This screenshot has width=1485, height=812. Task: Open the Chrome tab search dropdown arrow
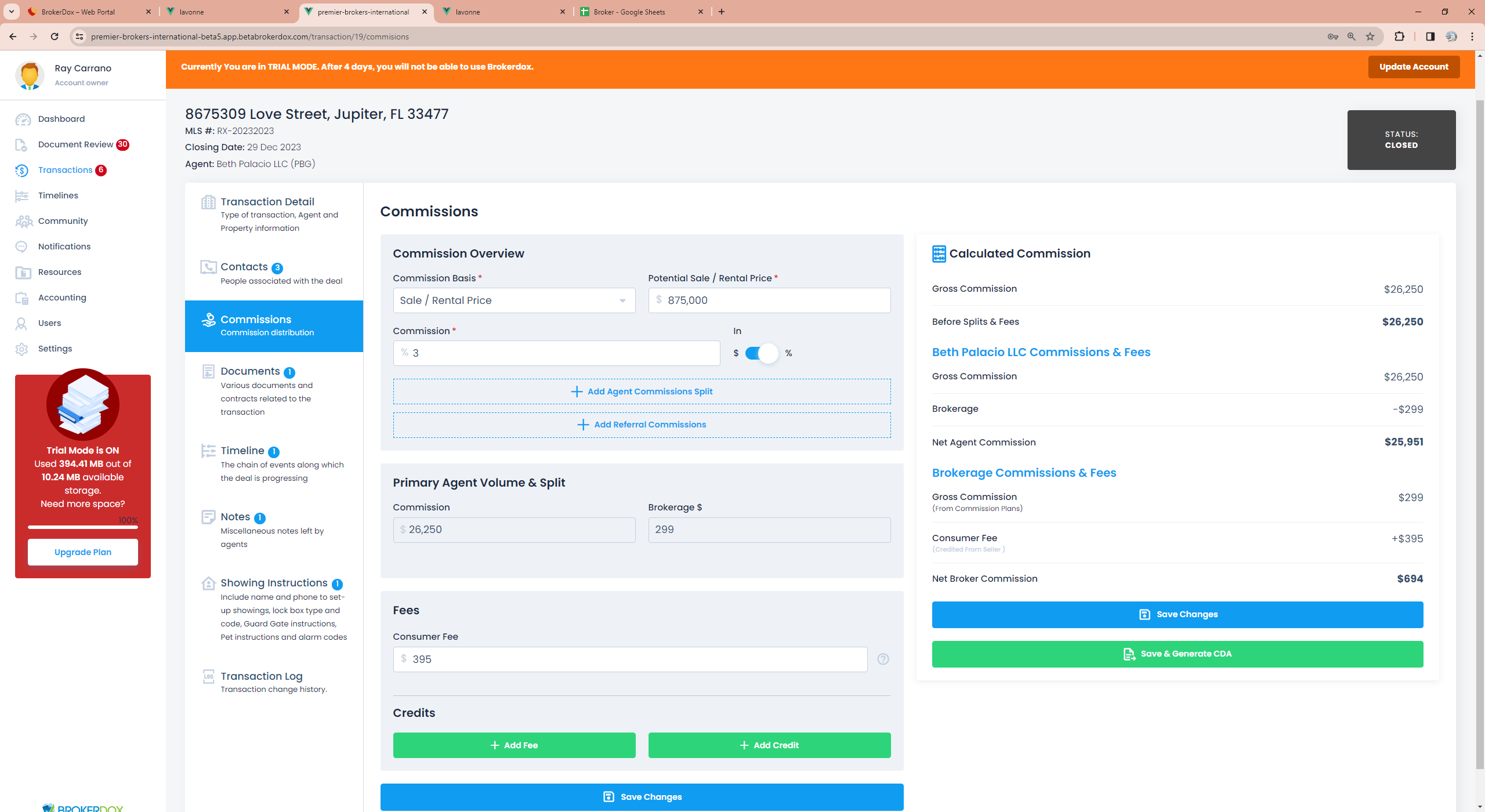click(x=11, y=12)
